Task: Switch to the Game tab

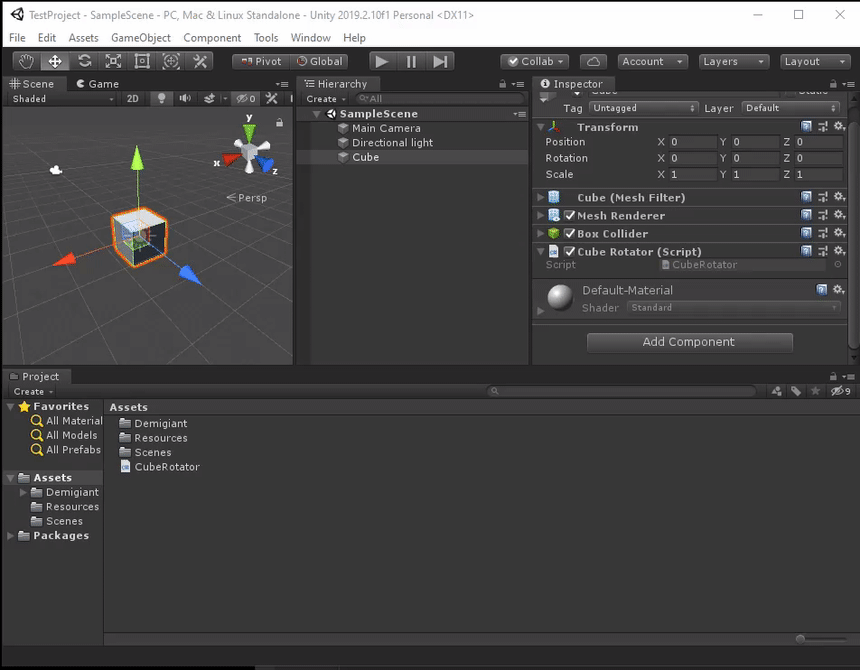Action: click(98, 84)
